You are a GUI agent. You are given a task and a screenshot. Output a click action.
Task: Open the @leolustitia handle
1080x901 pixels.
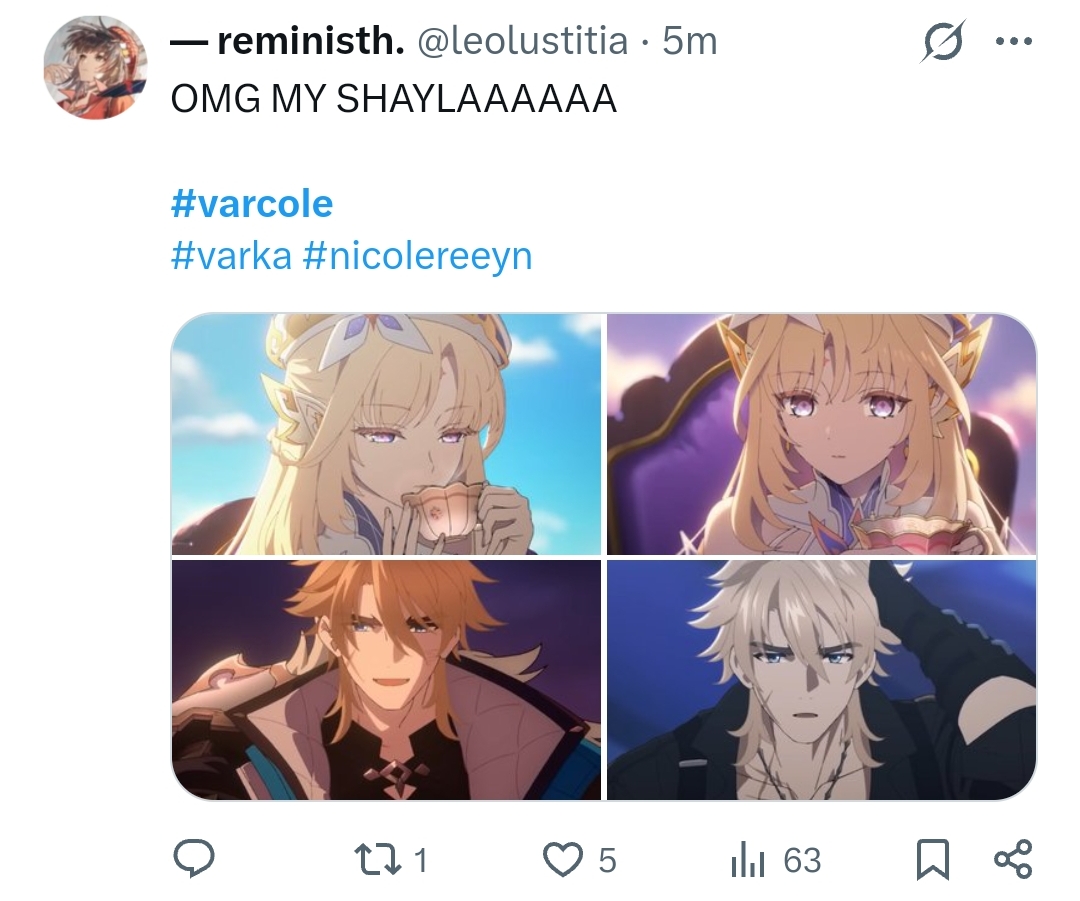[x=523, y=41]
